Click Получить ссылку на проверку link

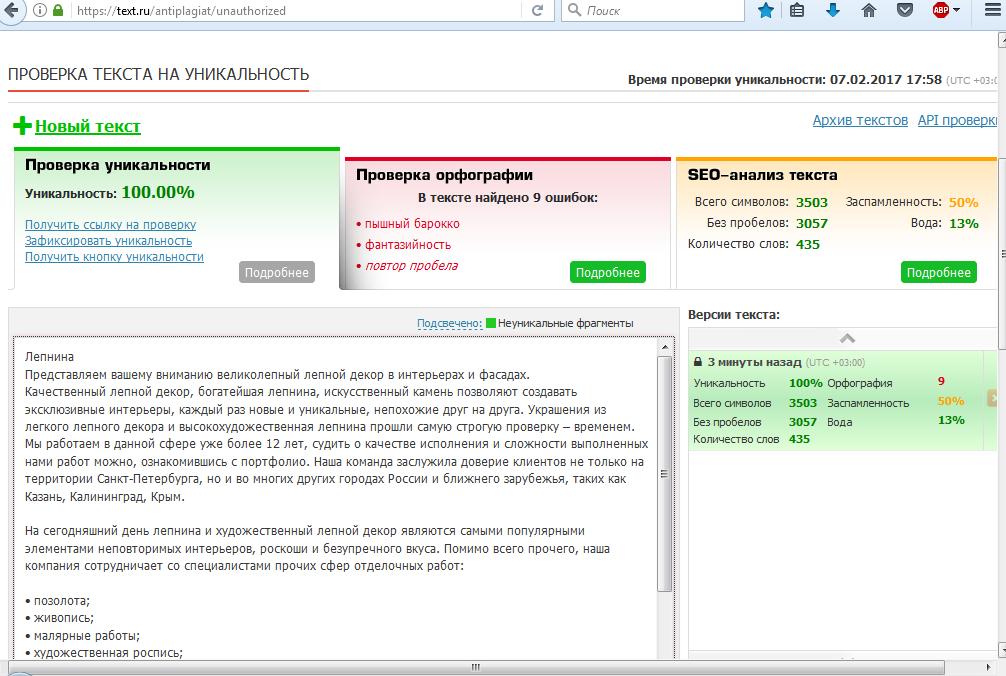coord(110,224)
